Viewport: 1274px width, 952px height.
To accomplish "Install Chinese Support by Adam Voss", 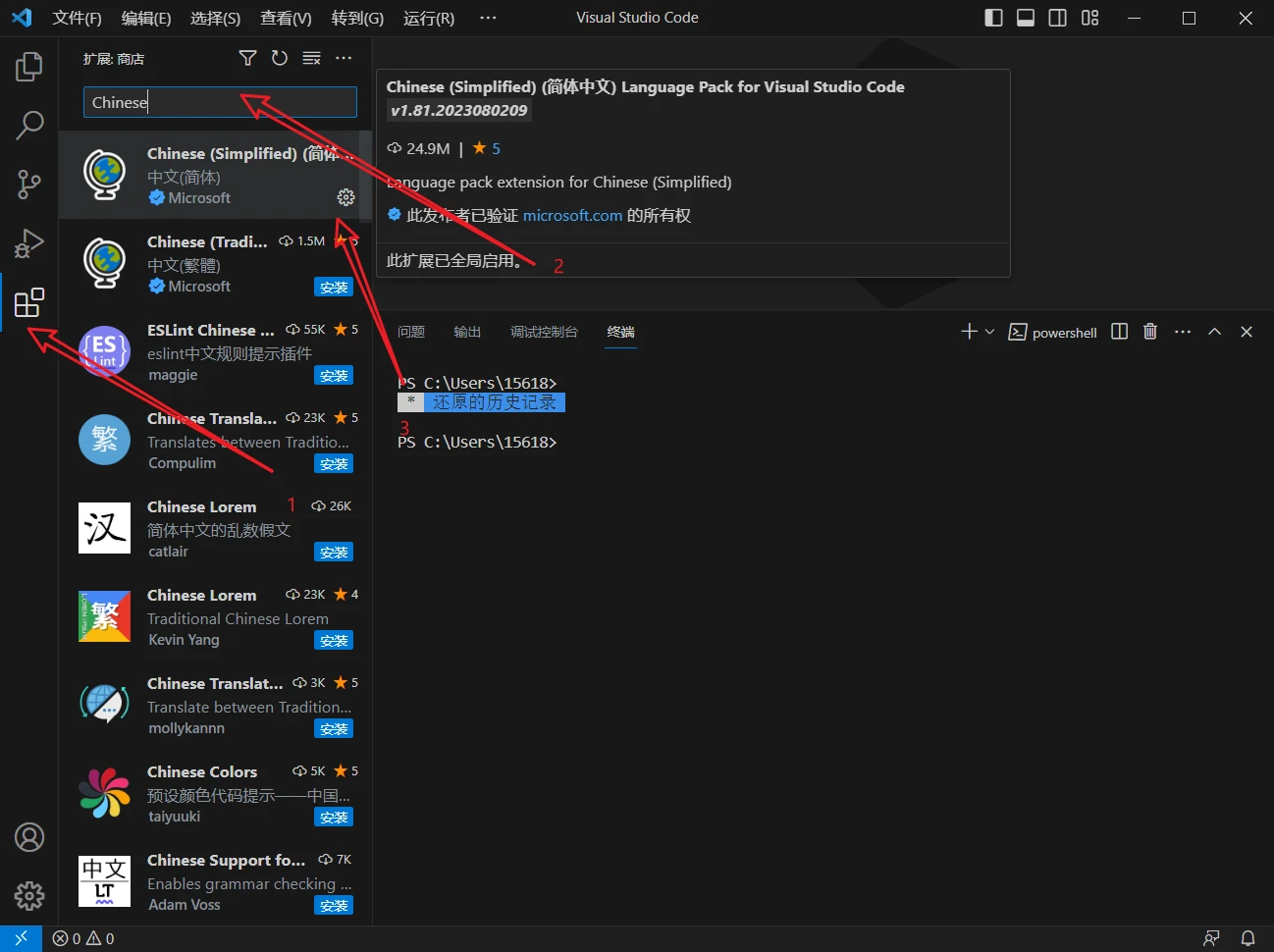I will pyautogui.click(x=334, y=905).
